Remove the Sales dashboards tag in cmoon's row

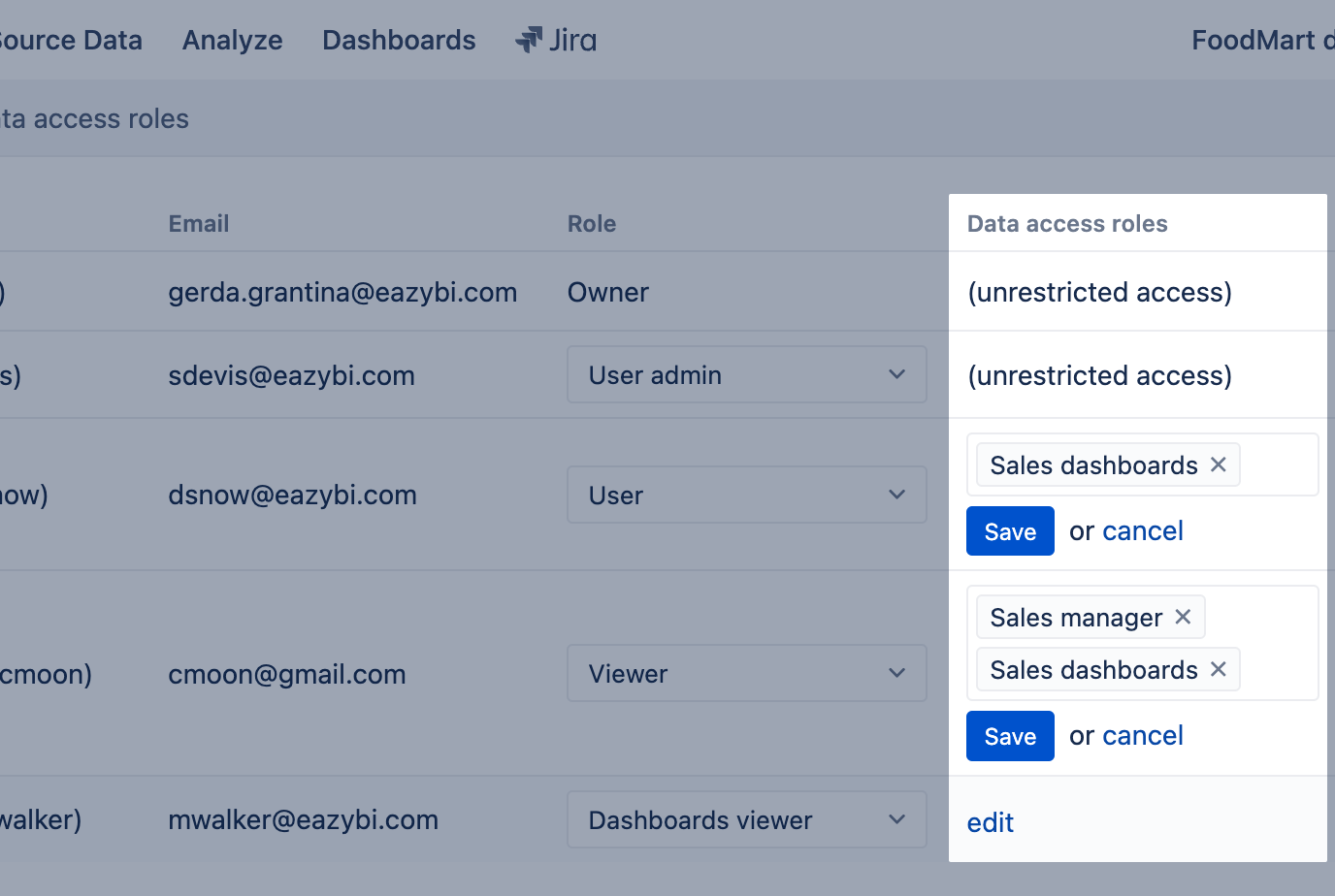point(1218,669)
